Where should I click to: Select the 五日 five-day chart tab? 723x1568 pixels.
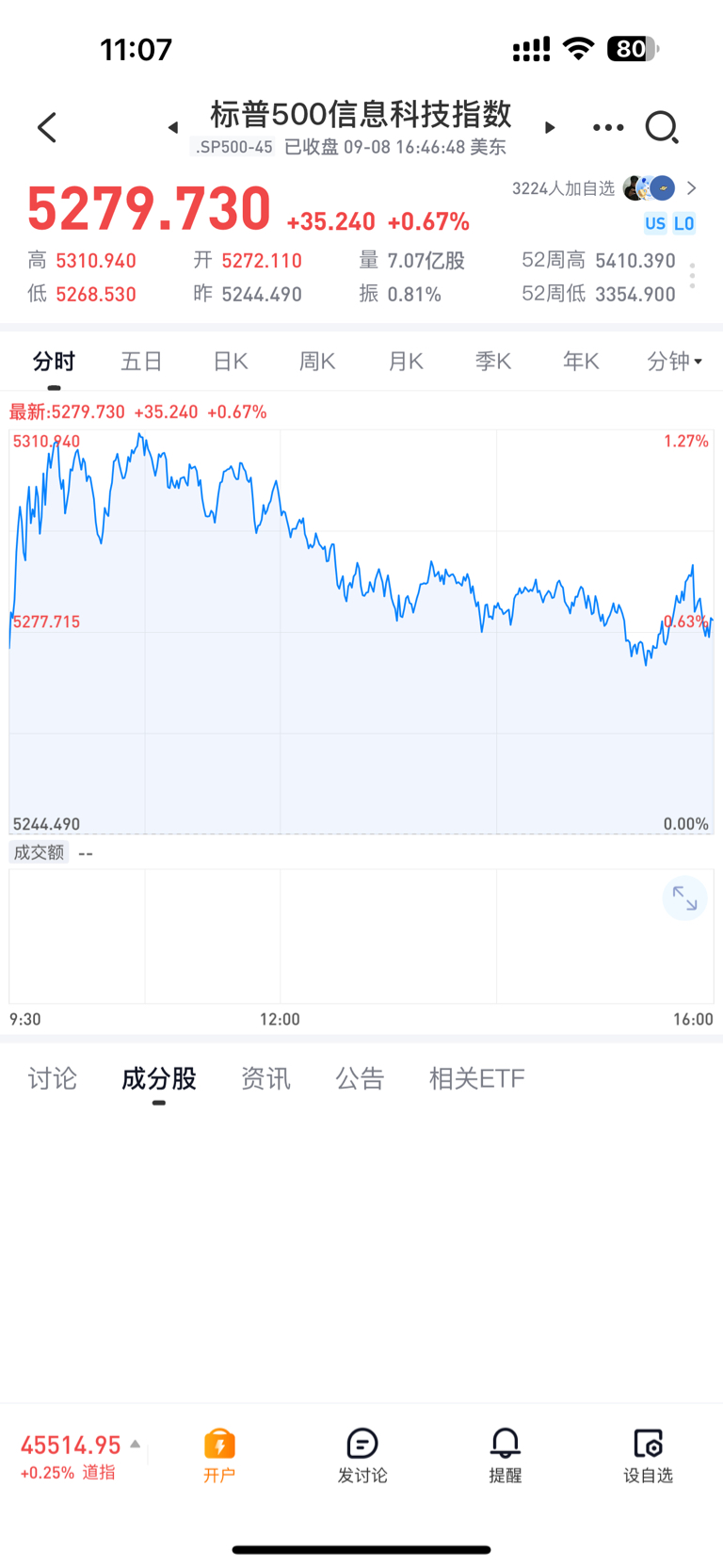pyautogui.click(x=141, y=361)
